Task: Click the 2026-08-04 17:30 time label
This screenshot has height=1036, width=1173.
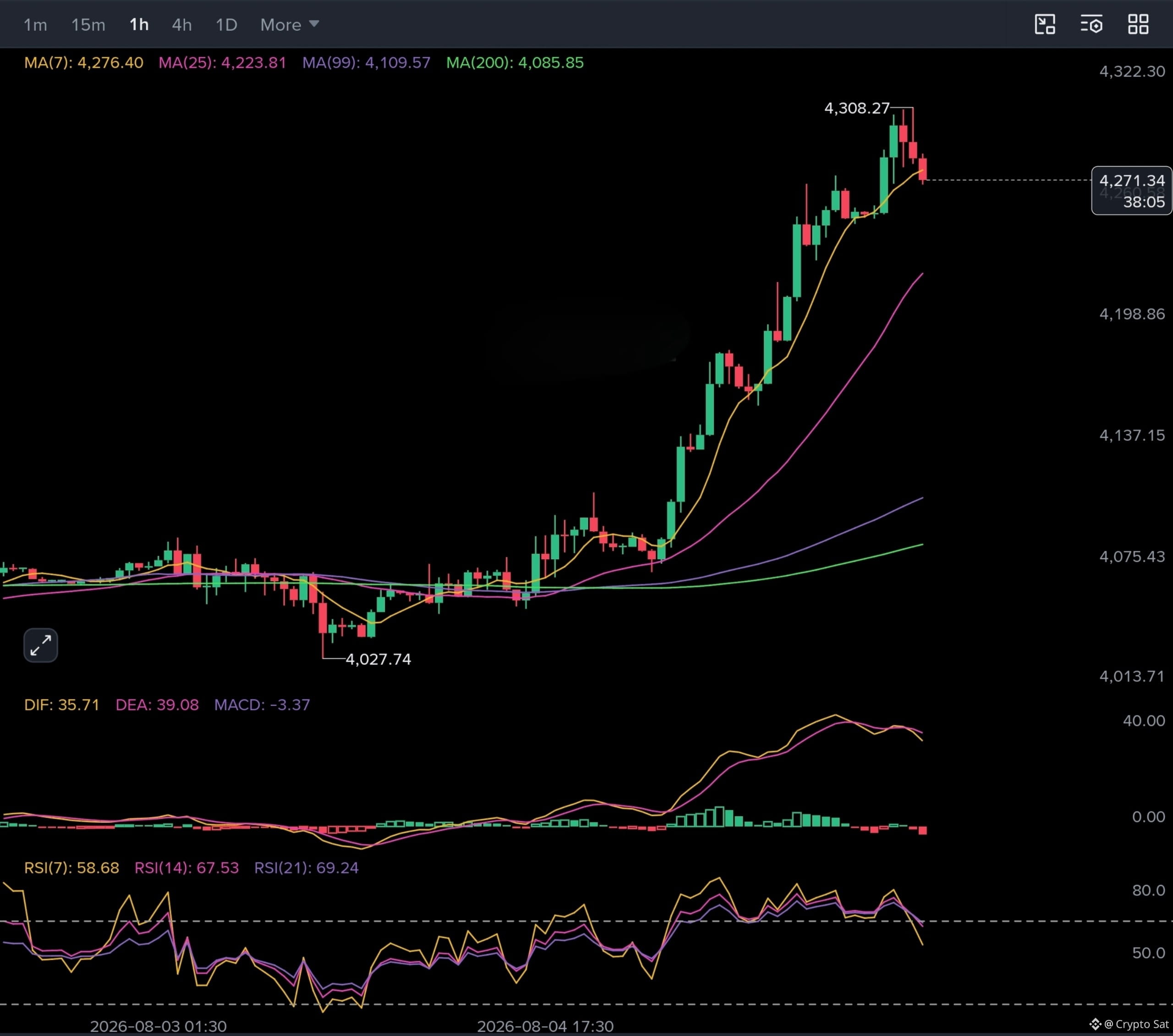Action: tap(545, 1026)
